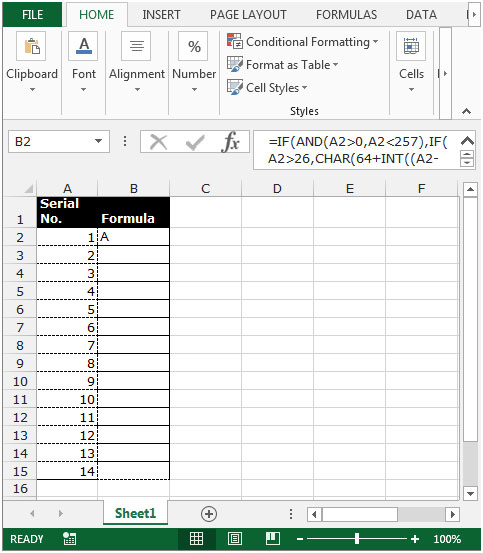Switch to Normal view
Viewport: 483px width, 553px height.
196,539
